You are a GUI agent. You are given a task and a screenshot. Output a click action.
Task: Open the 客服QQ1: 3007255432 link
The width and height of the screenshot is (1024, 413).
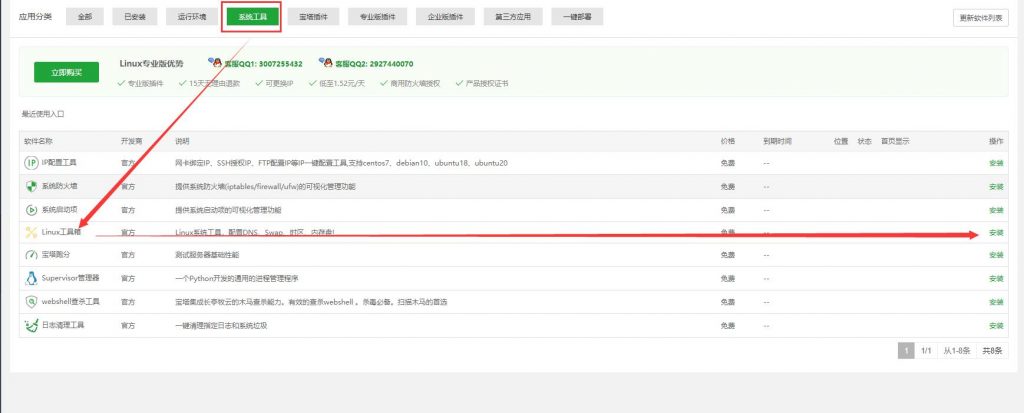pyautogui.click(x=263, y=64)
